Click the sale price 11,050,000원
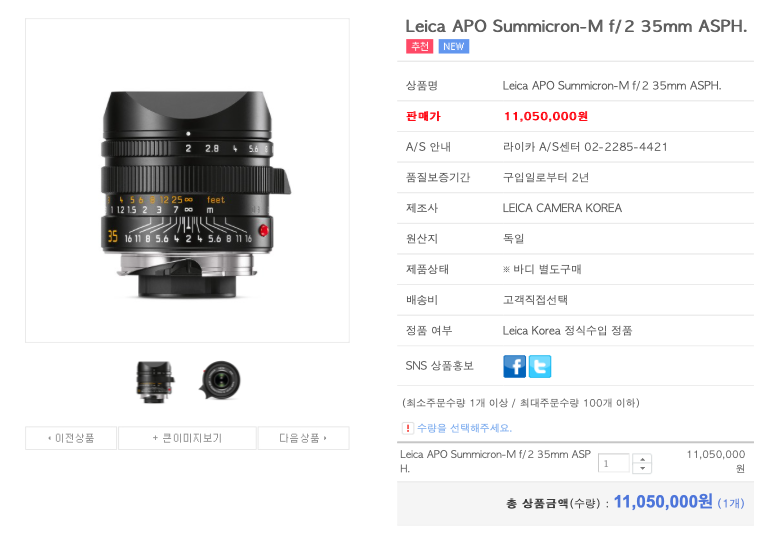The width and height of the screenshot is (782, 540). tap(546, 116)
